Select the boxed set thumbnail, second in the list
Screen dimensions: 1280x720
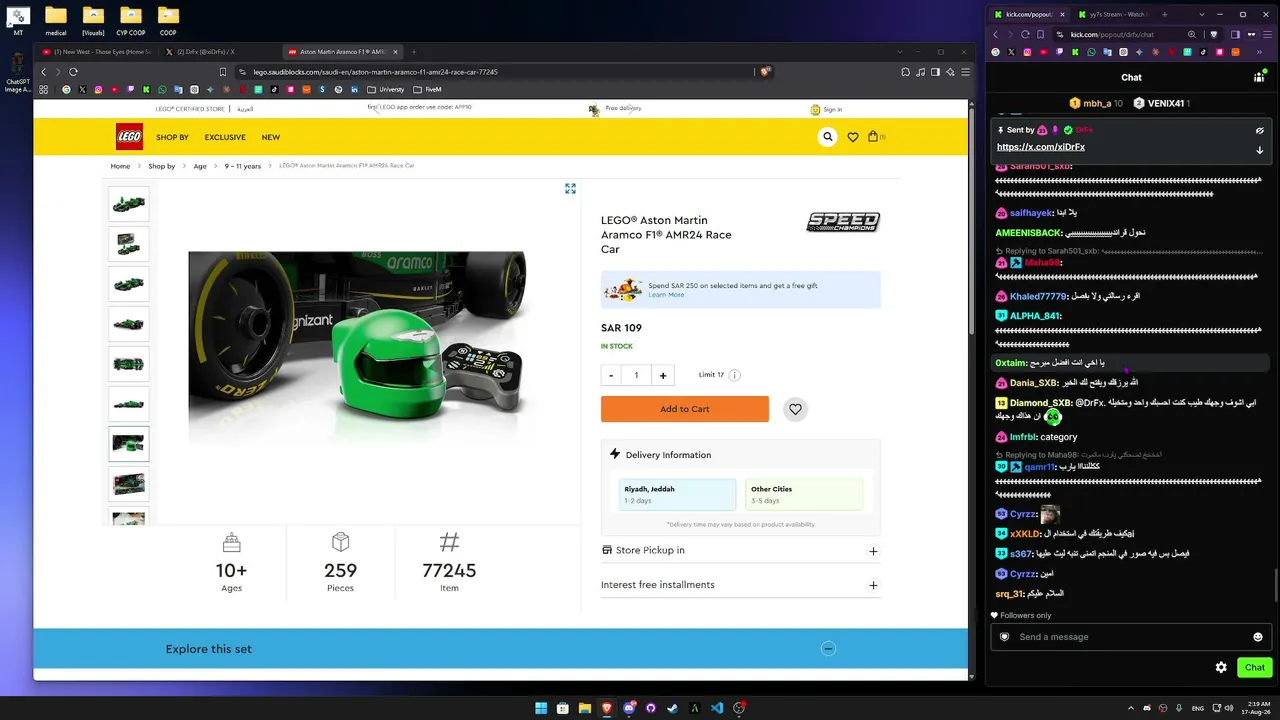[x=129, y=244]
